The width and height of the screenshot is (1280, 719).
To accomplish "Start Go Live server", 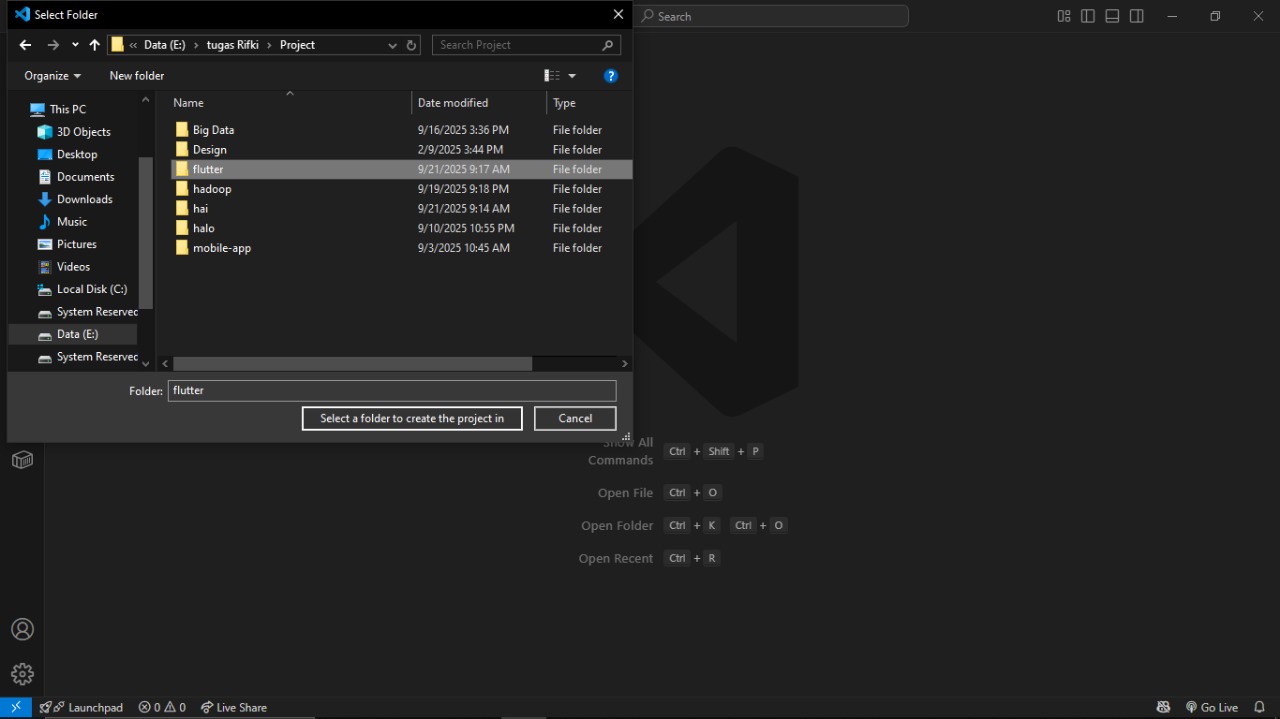I will pyautogui.click(x=1212, y=707).
